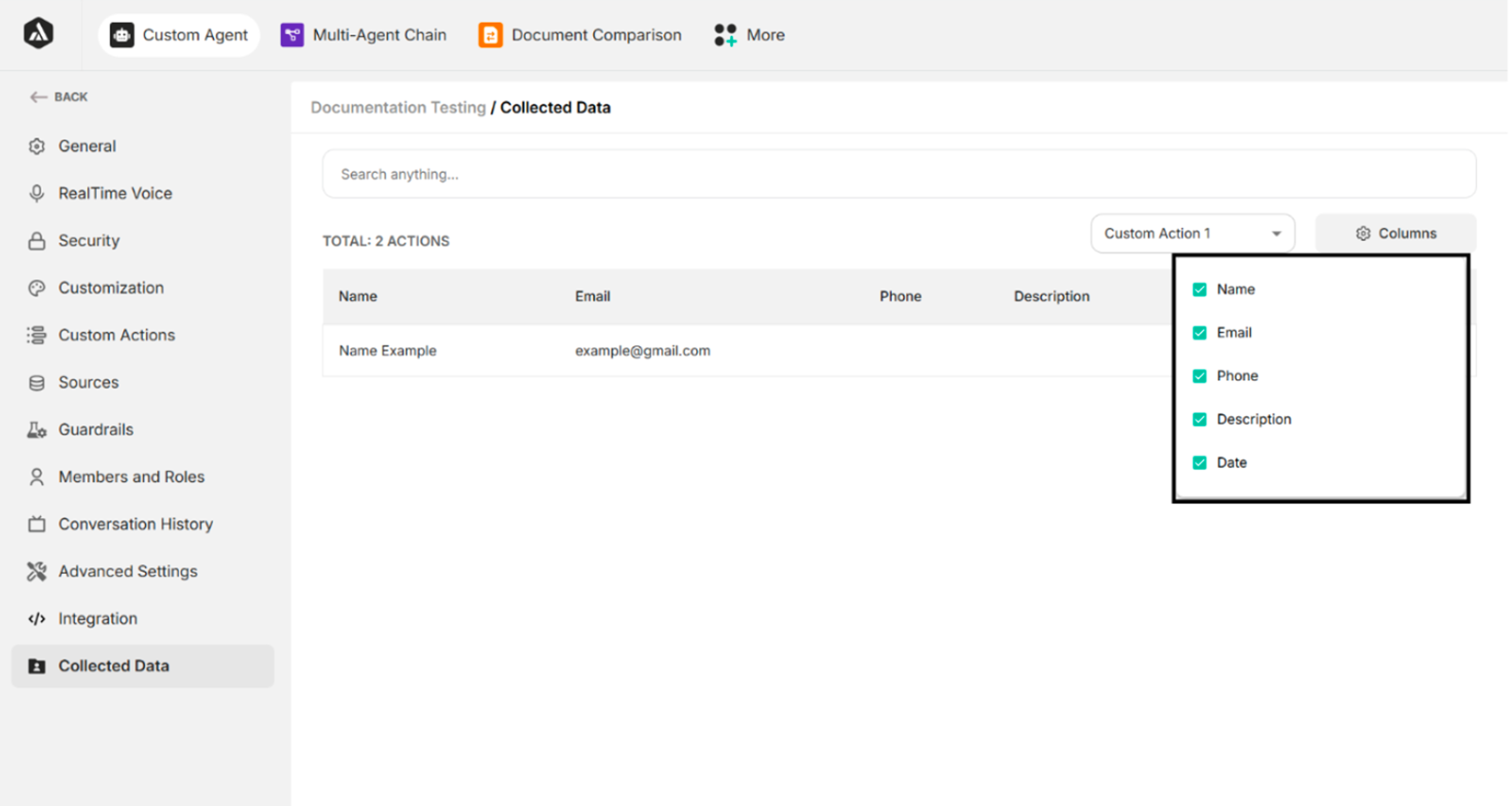The width and height of the screenshot is (1512, 806).
Task: Open General settings from the sidebar
Action: [x=87, y=145]
